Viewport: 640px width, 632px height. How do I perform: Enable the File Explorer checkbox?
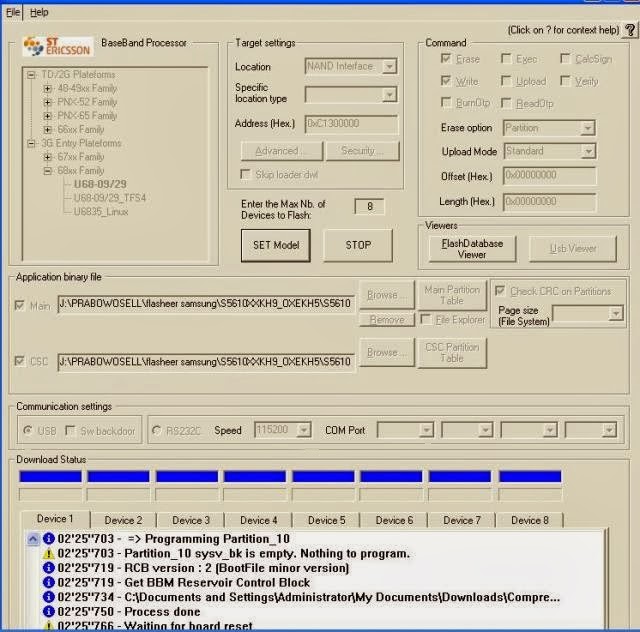pos(425,319)
